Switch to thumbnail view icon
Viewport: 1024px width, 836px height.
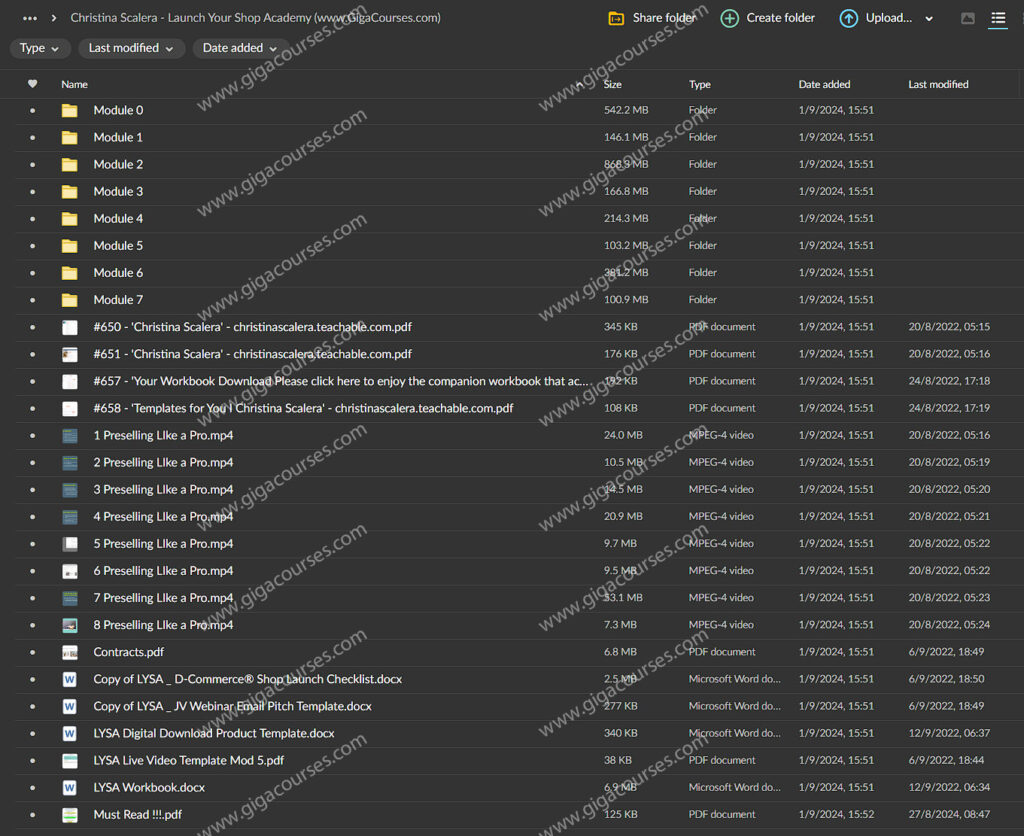967,18
